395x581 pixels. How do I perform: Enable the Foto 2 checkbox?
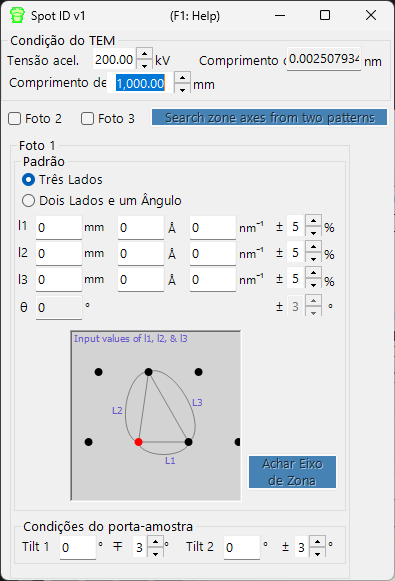point(14,119)
